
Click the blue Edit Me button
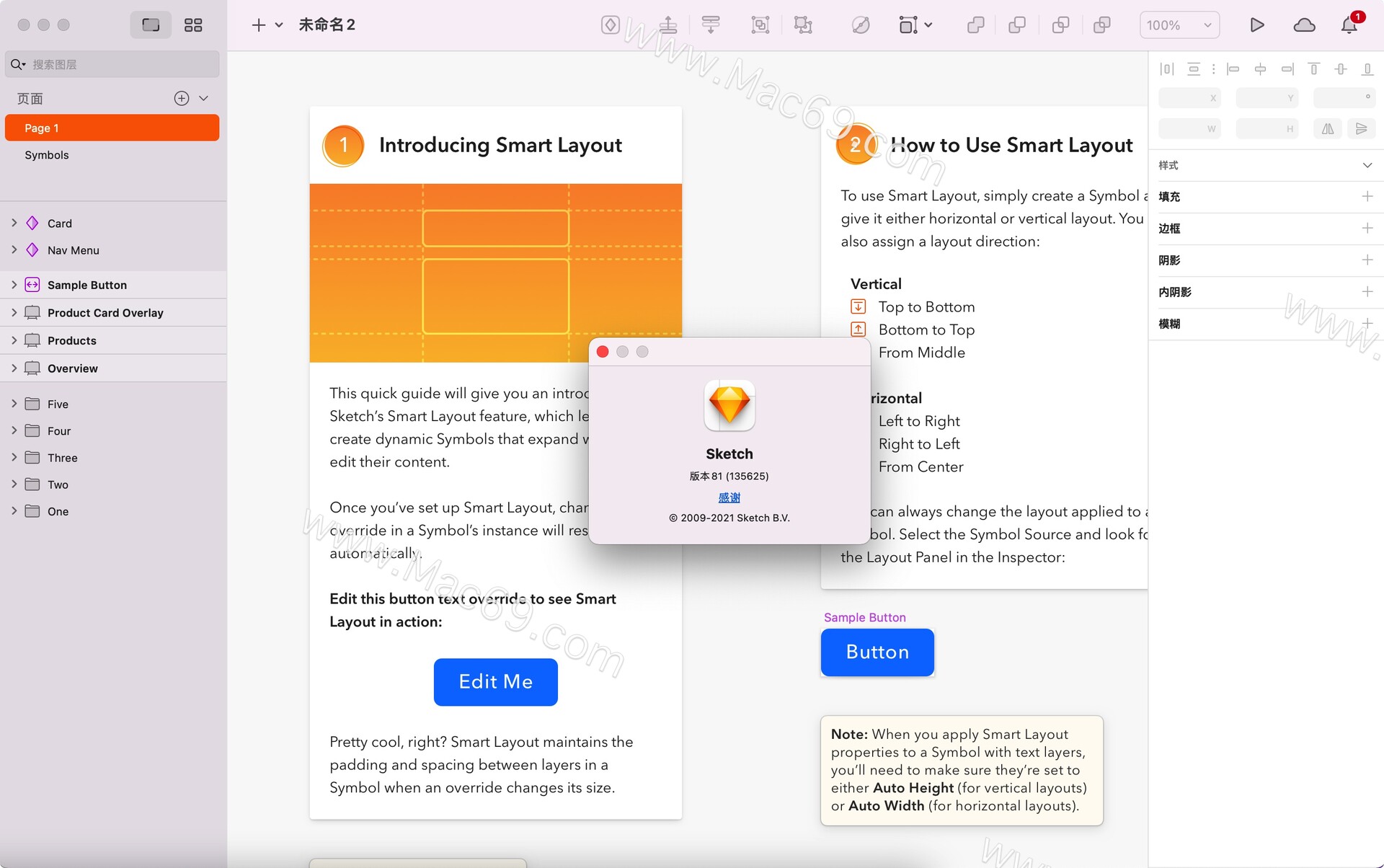[x=495, y=681]
